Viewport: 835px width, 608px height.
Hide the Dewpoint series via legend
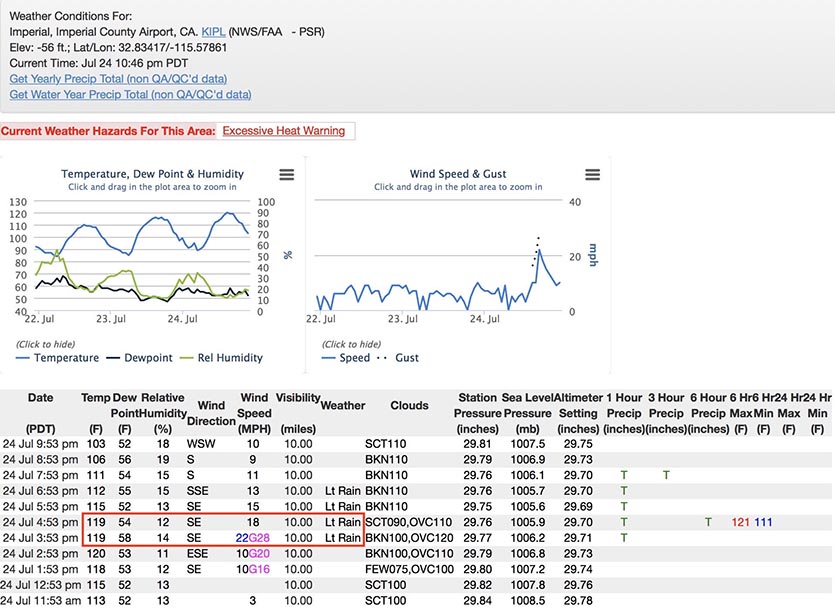pyautogui.click(x=140, y=358)
